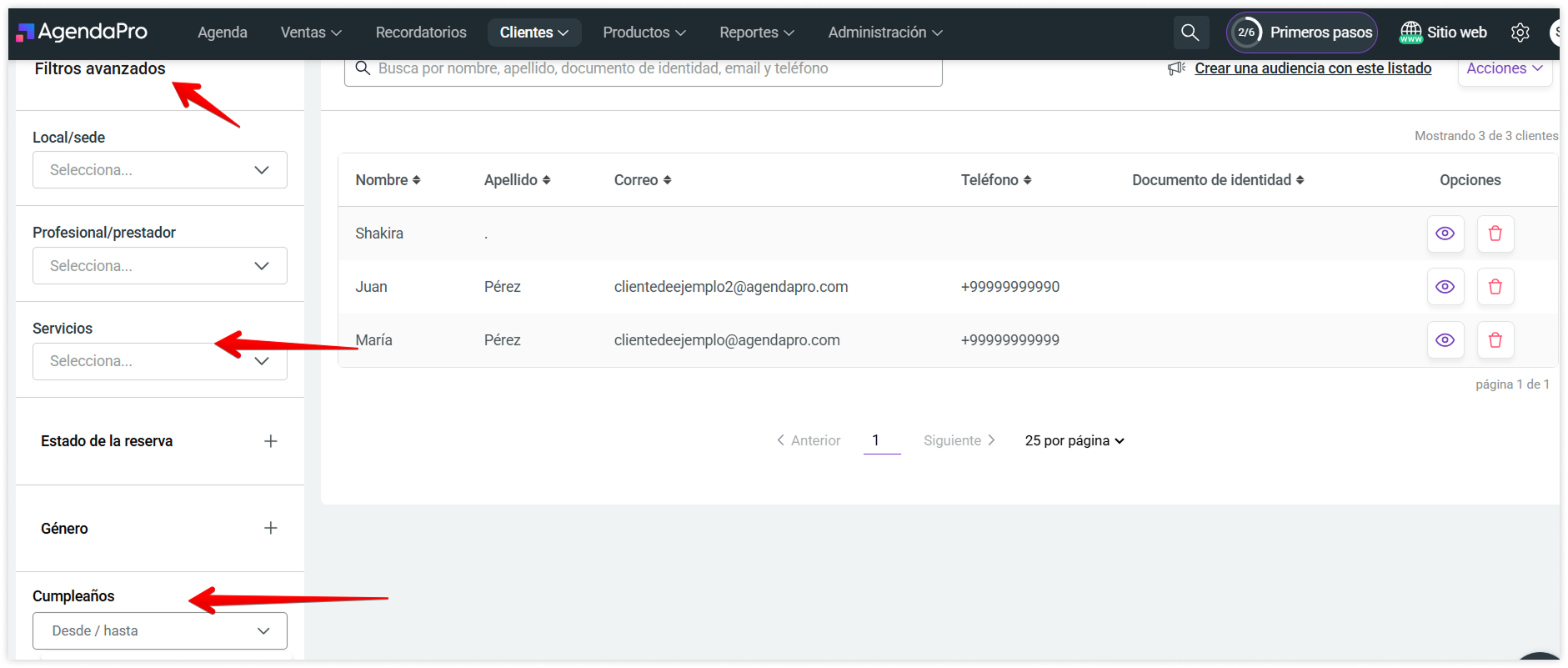Click Crear una audiencia con este listado
The width and height of the screenshot is (1568, 668).
pyautogui.click(x=1313, y=68)
